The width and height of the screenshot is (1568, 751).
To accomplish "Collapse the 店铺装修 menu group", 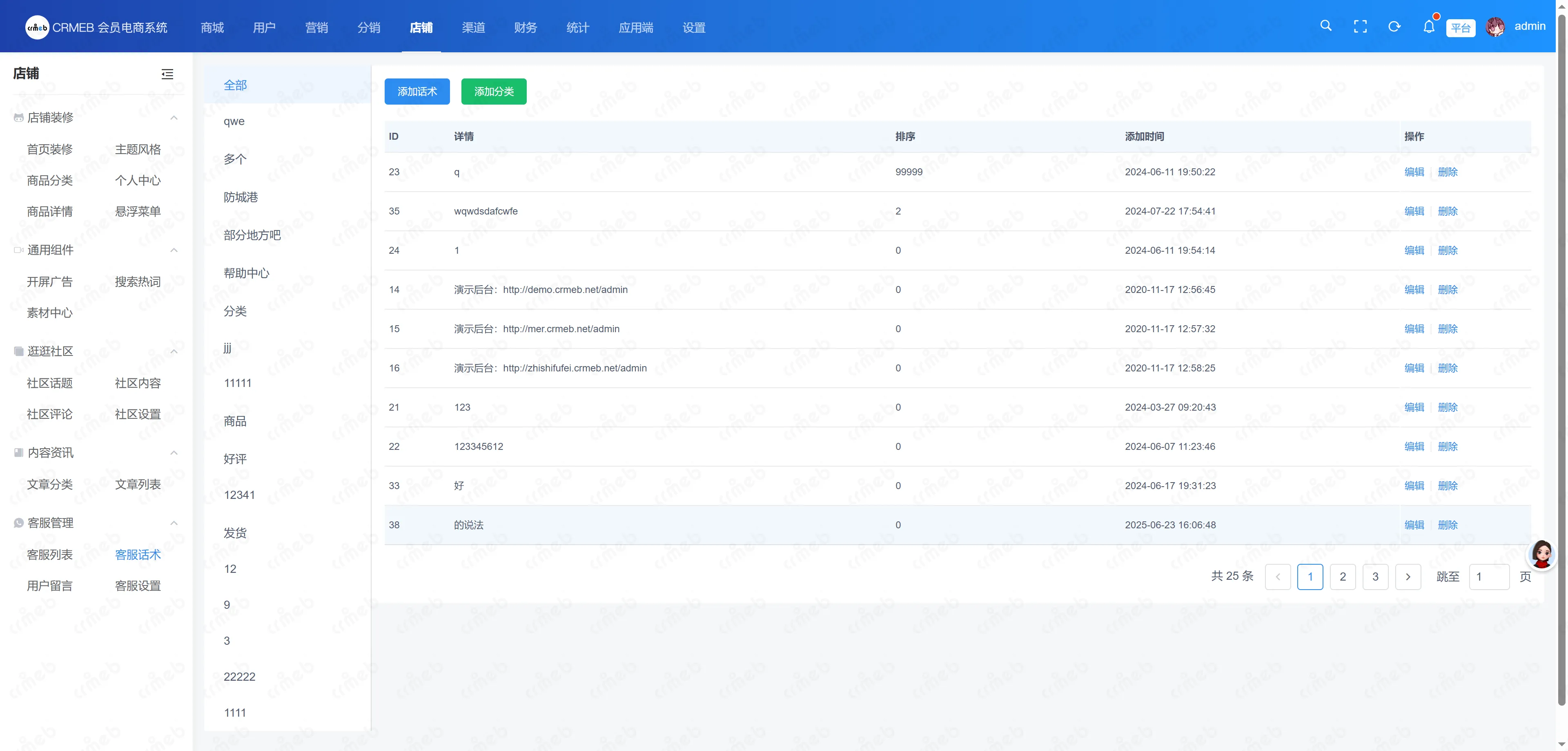I will click(174, 118).
